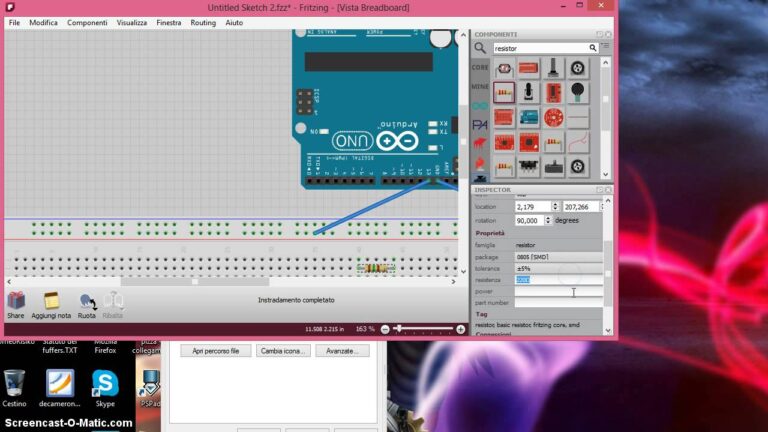768x432 pixels.
Task: Select the black DIP switch part in the bottom row
Action: click(528, 167)
